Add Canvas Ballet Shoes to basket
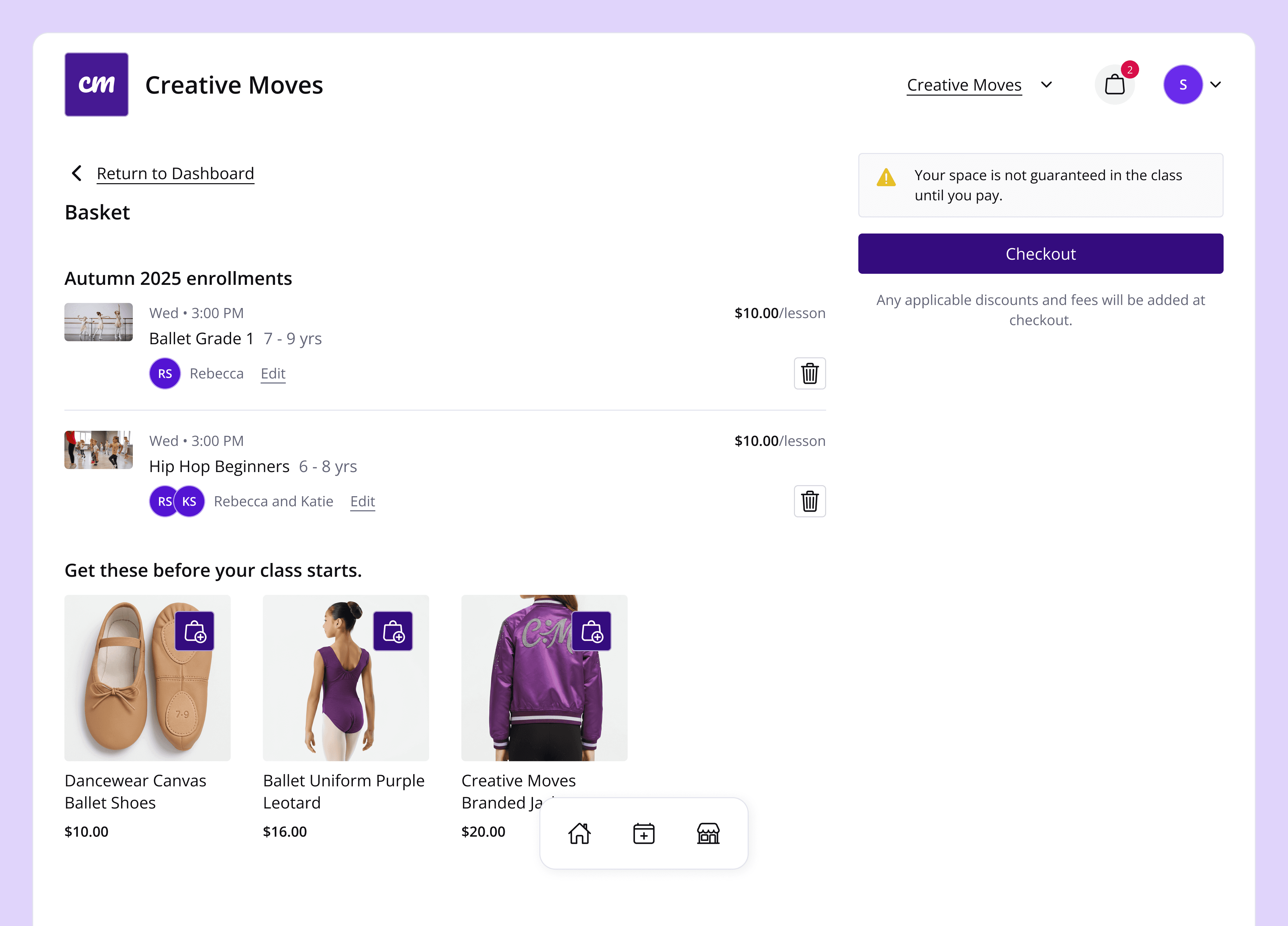The height and width of the screenshot is (926, 1288). tap(195, 631)
